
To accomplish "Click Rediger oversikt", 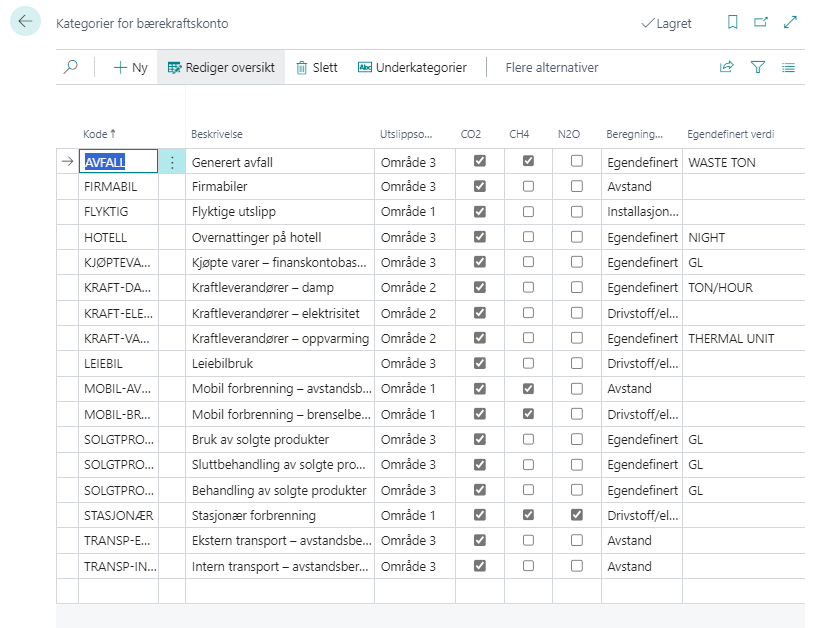I will (x=221, y=68).
